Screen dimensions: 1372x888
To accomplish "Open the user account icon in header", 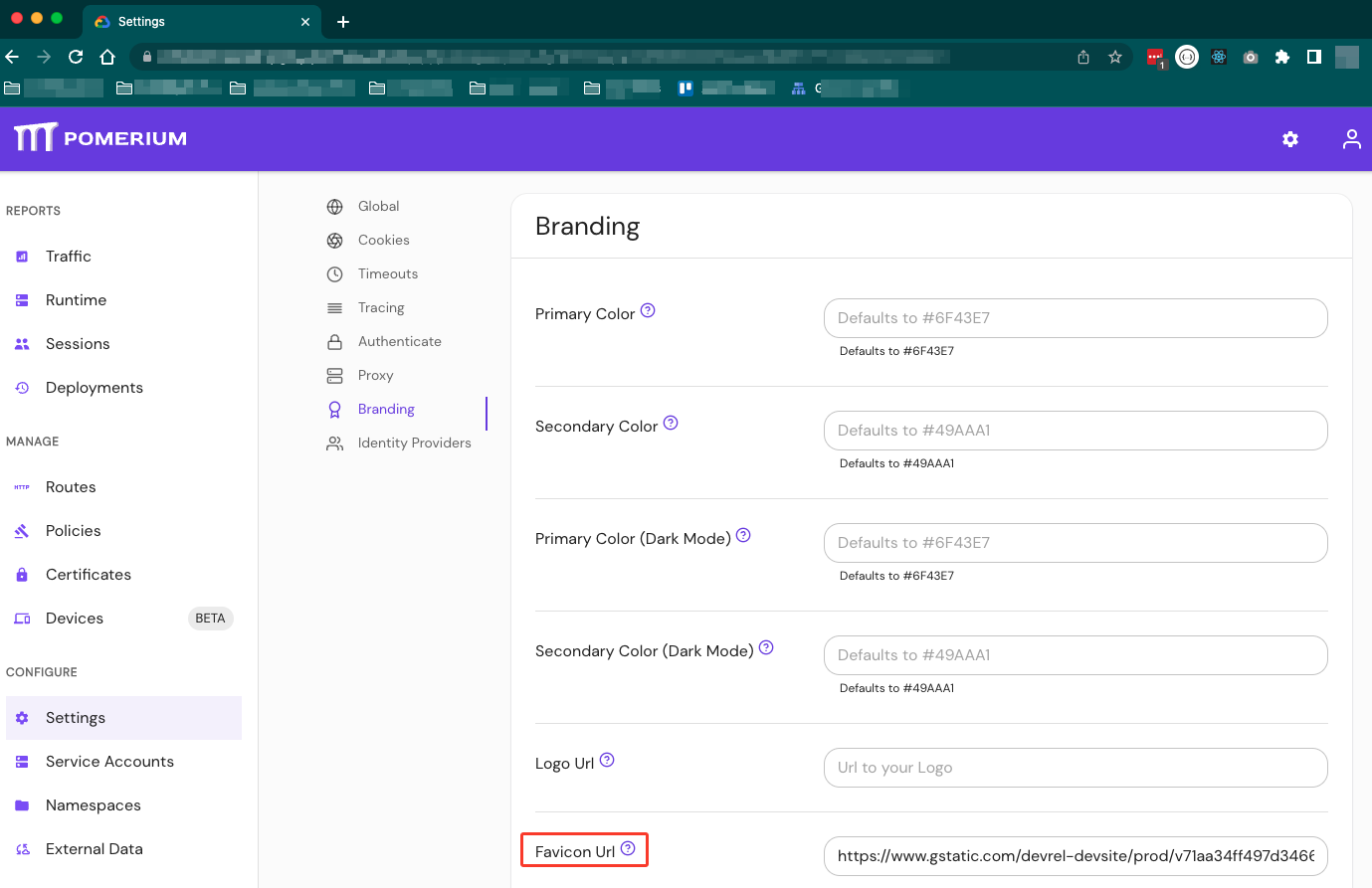I will (x=1351, y=139).
